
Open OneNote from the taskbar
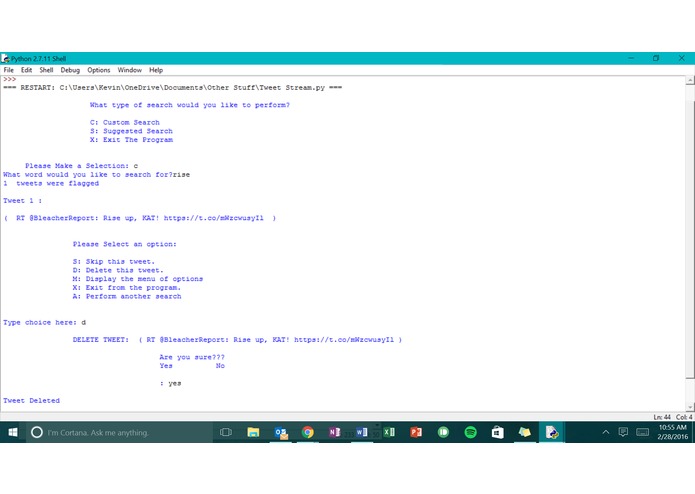tap(335, 432)
